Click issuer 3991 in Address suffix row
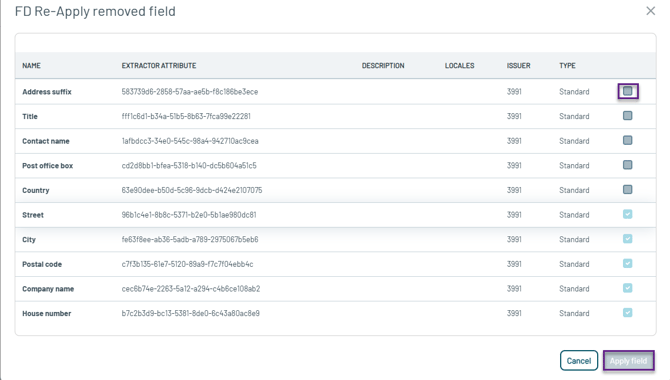 (514, 91)
